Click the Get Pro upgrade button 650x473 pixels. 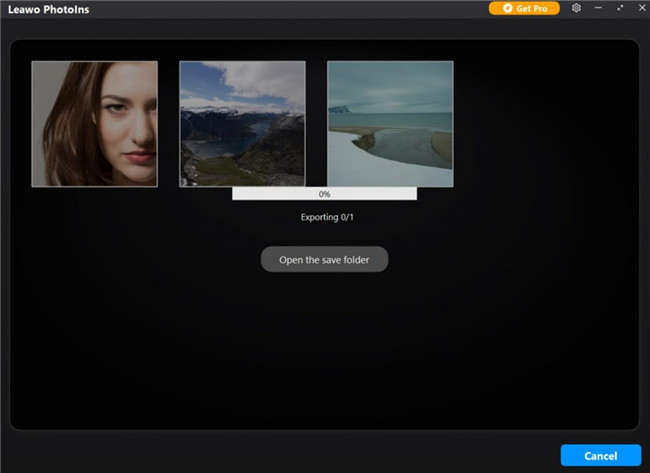pyautogui.click(x=524, y=8)
